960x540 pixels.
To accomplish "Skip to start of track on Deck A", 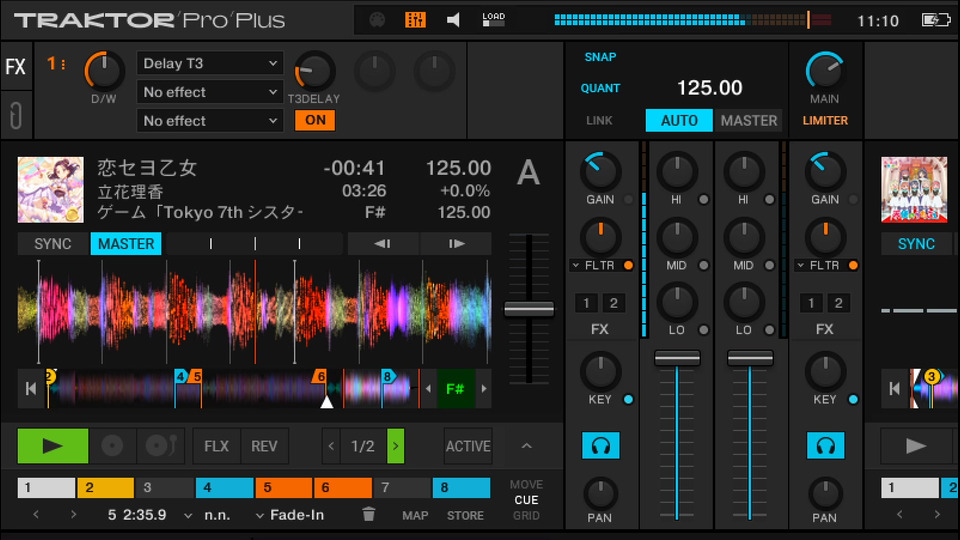I will pos(31,388).
